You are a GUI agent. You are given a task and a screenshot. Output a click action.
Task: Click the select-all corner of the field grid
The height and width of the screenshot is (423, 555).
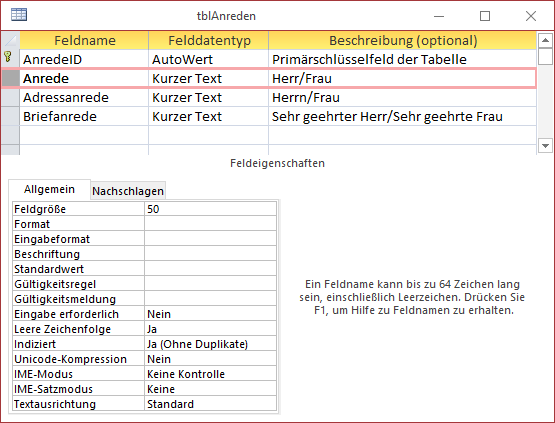pyautogui.click(x=10, y=40)
